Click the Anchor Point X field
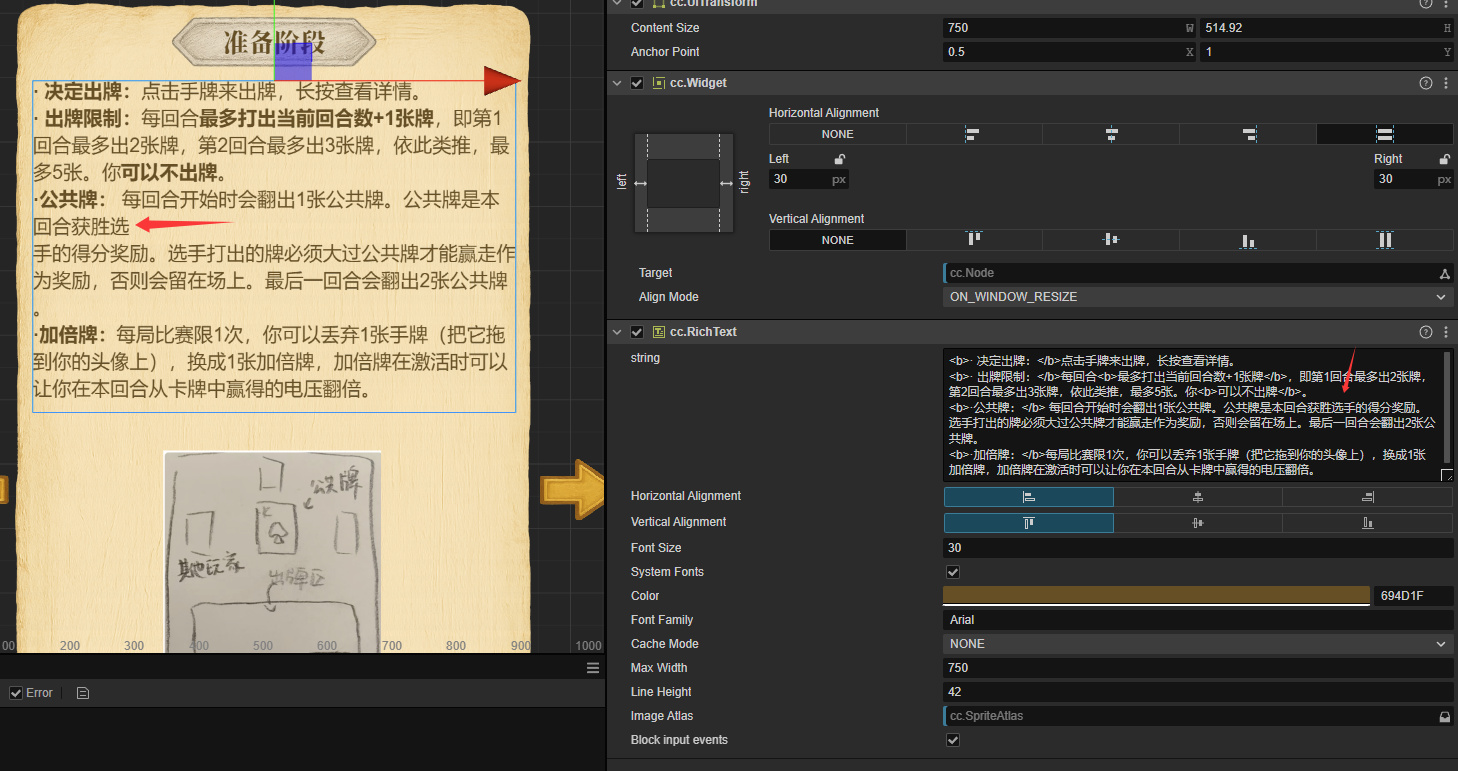The image size is (1458, 771). [1069, 52]
